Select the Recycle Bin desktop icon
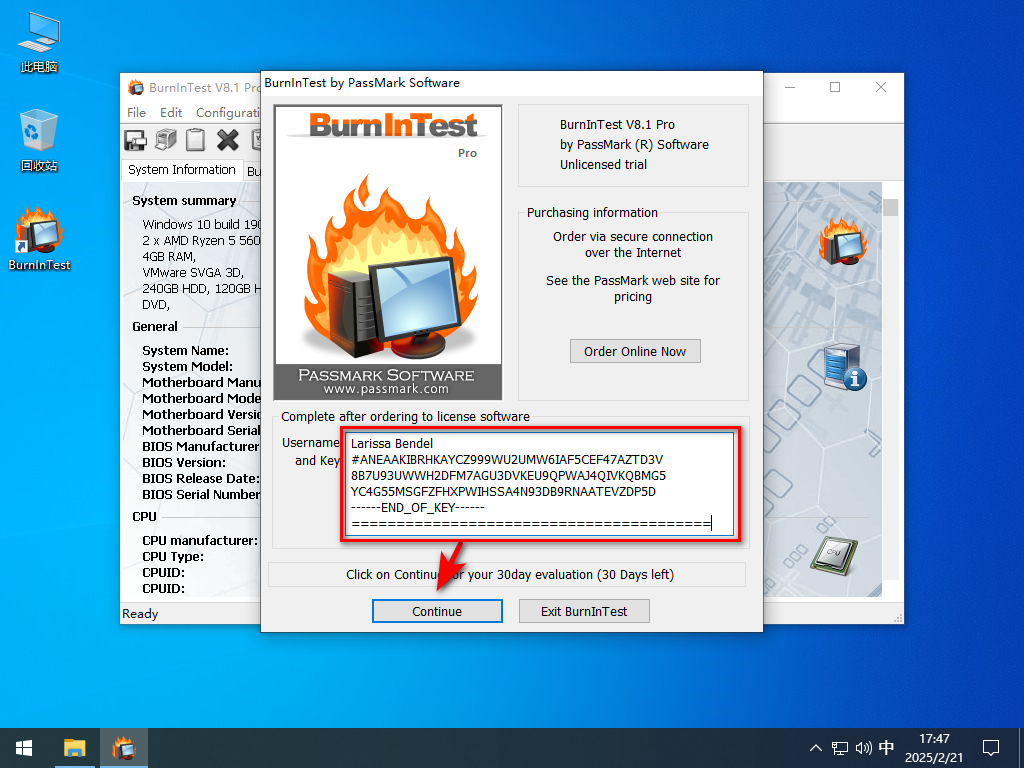Viewport: 1024px width, 768px height. point(39,140)
